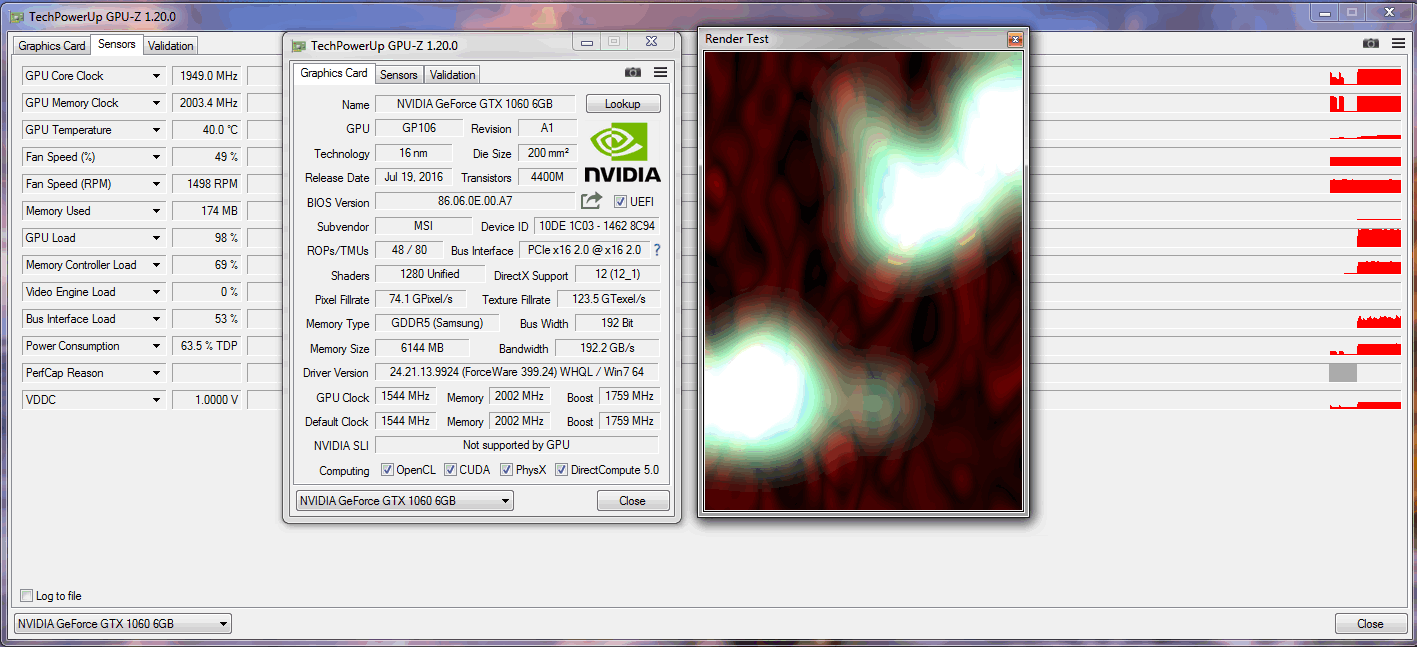
Task: Click the gray PerfCap Reason indicator bar
Action: [x=1343, y=373]
